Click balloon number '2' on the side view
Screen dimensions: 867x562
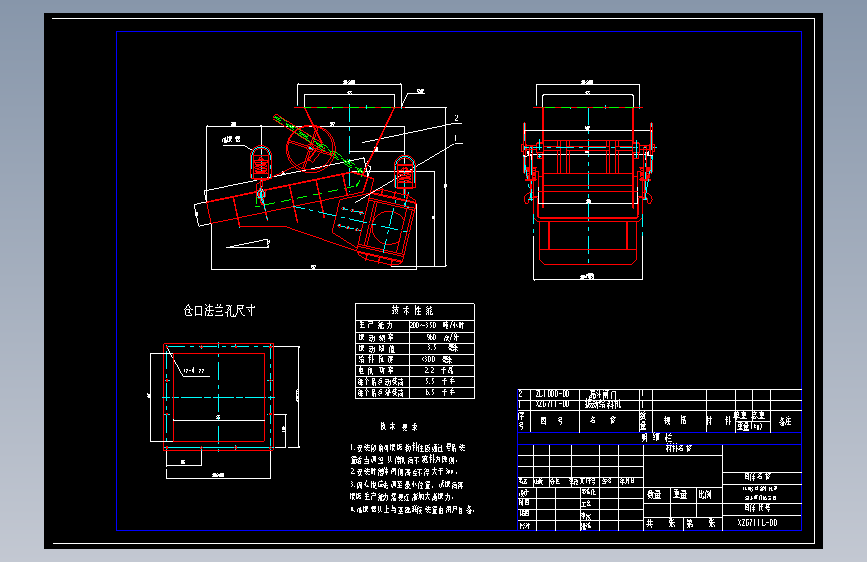click(456, 118)
